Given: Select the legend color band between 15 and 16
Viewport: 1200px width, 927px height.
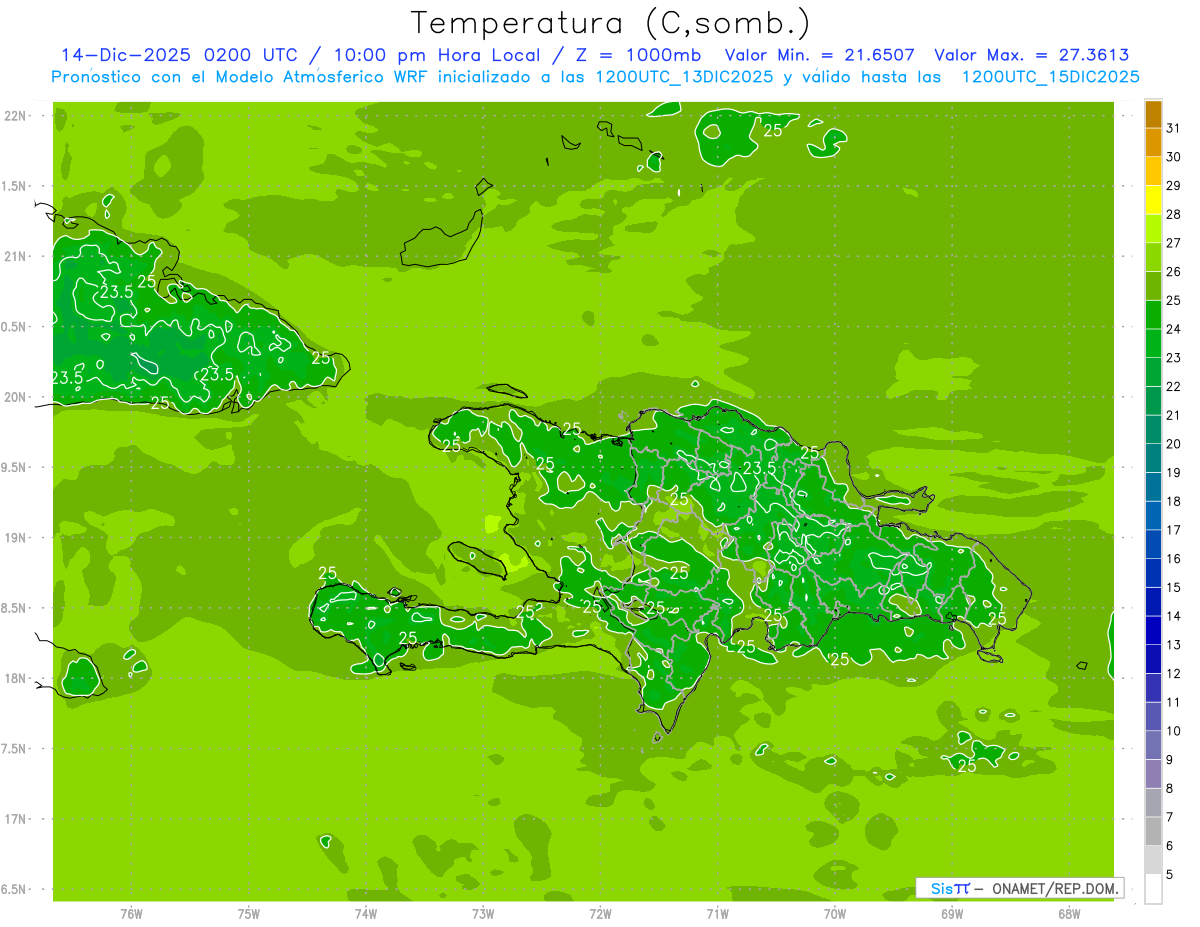Looking at the screenshot, I should (x=1153, y=573).
